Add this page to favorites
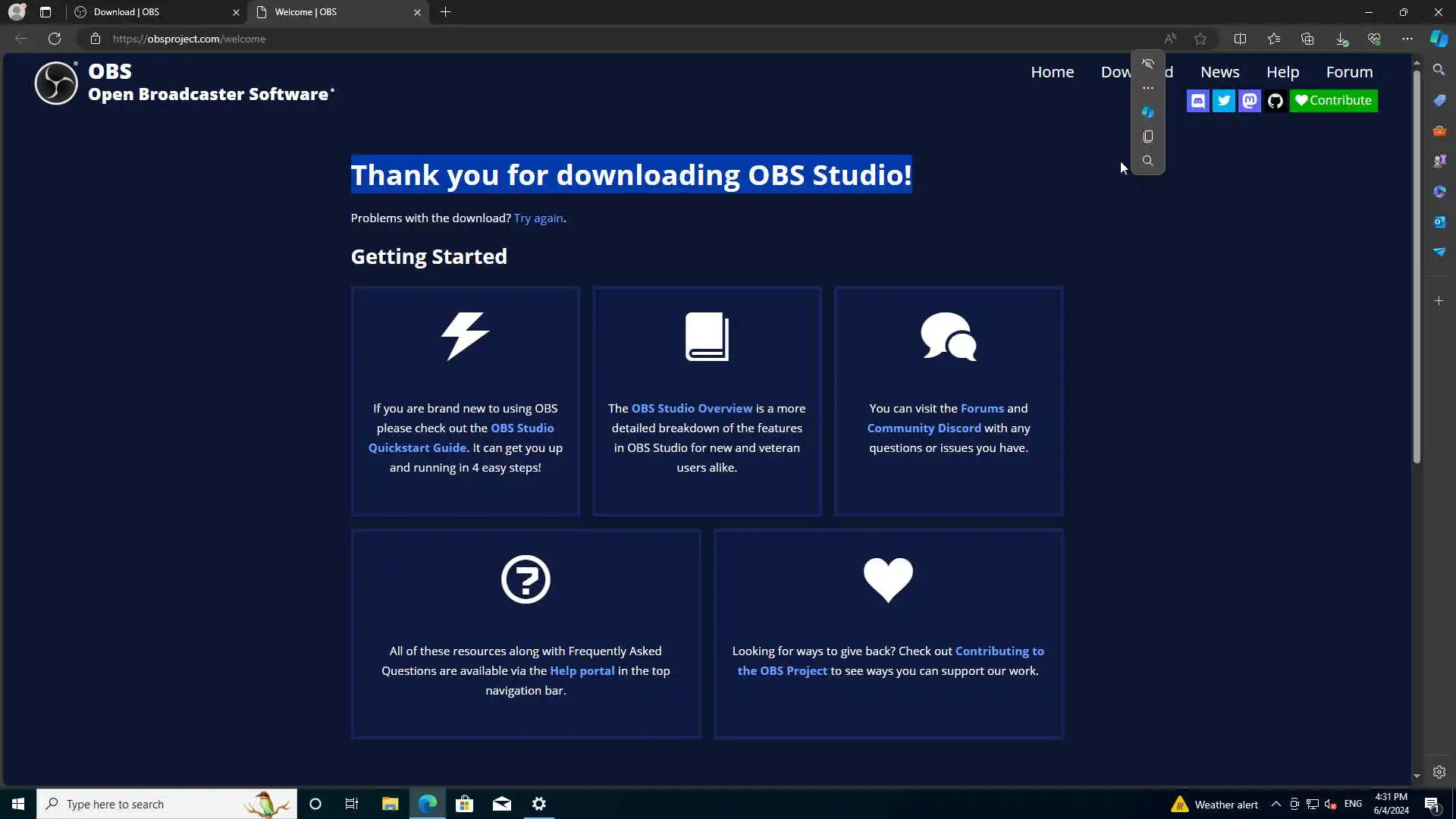 click(1200, 39)
